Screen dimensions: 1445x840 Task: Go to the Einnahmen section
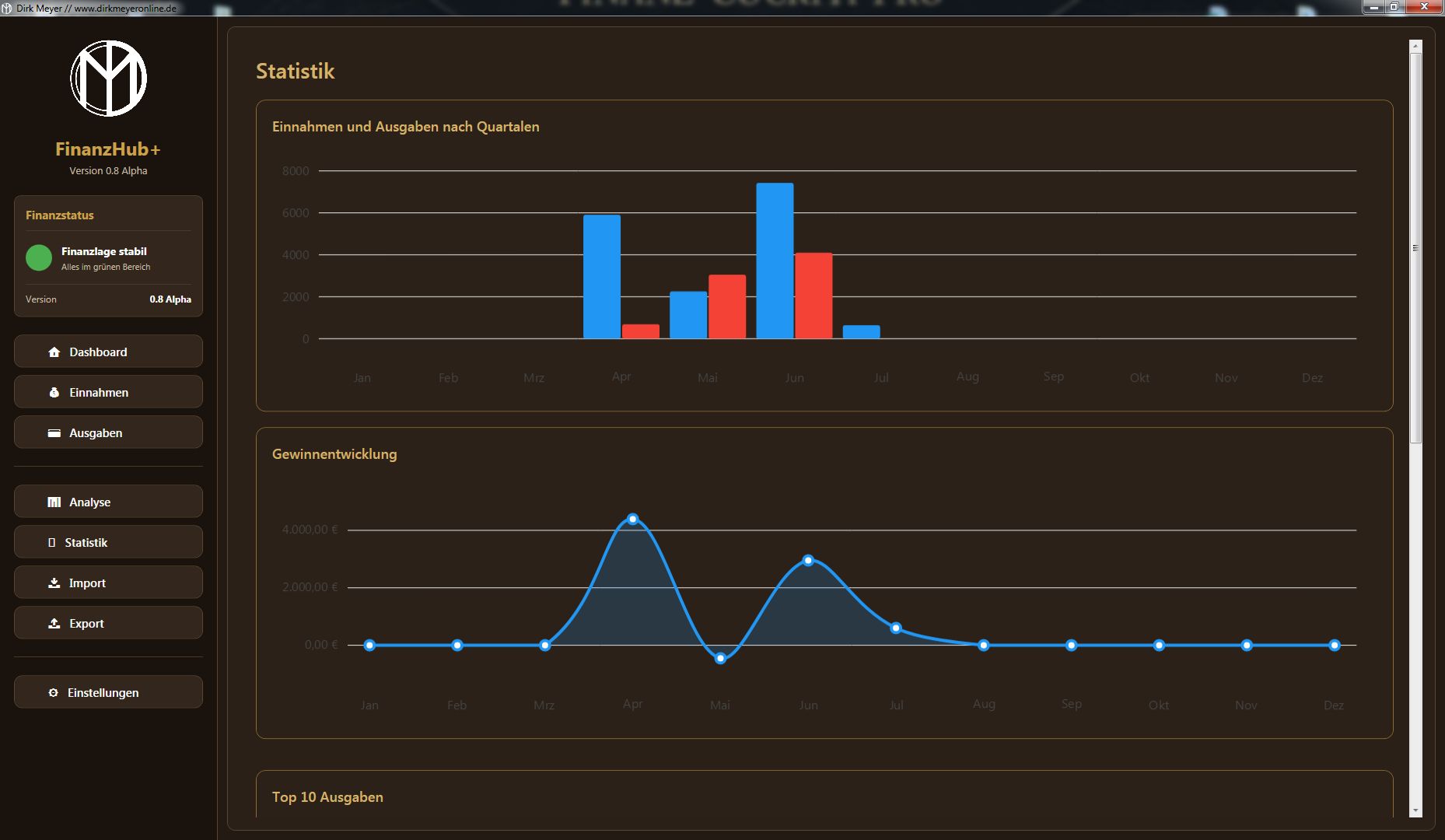(108, 392)
